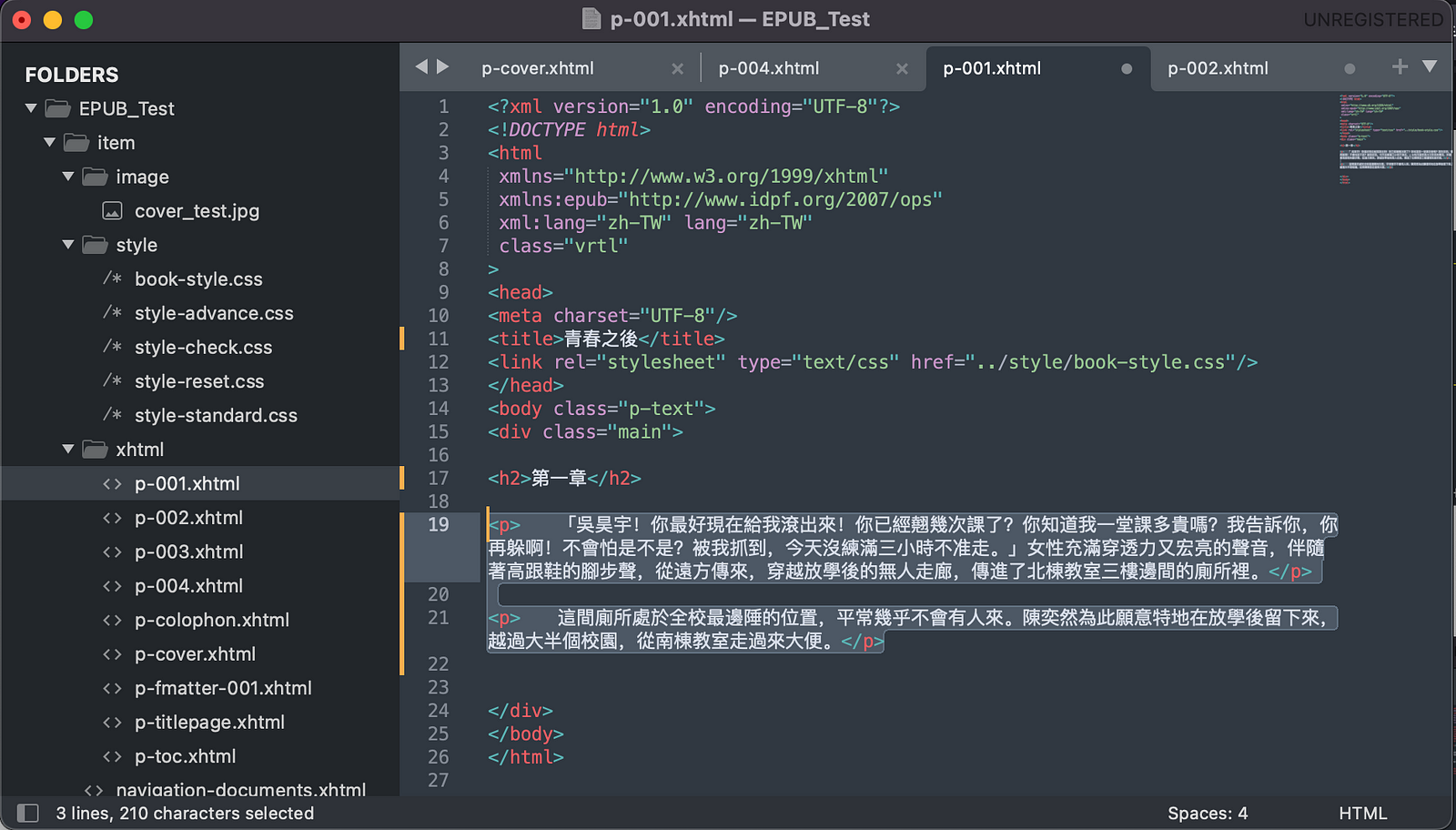Switch to the p-cover.xhtml tab
This screenshot has width=1456, height=830.
point(538,68)
